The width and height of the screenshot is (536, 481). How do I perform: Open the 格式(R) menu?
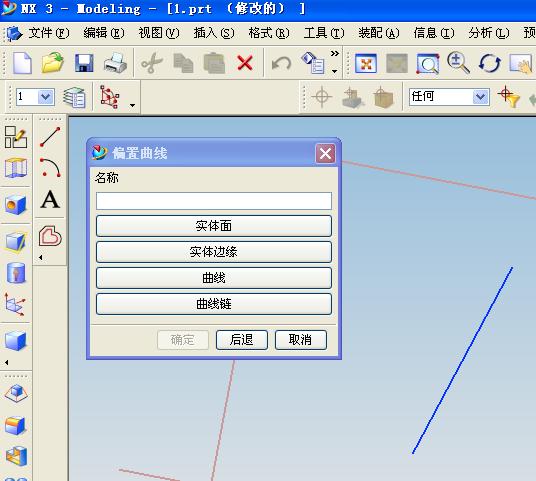click(269, 33)
